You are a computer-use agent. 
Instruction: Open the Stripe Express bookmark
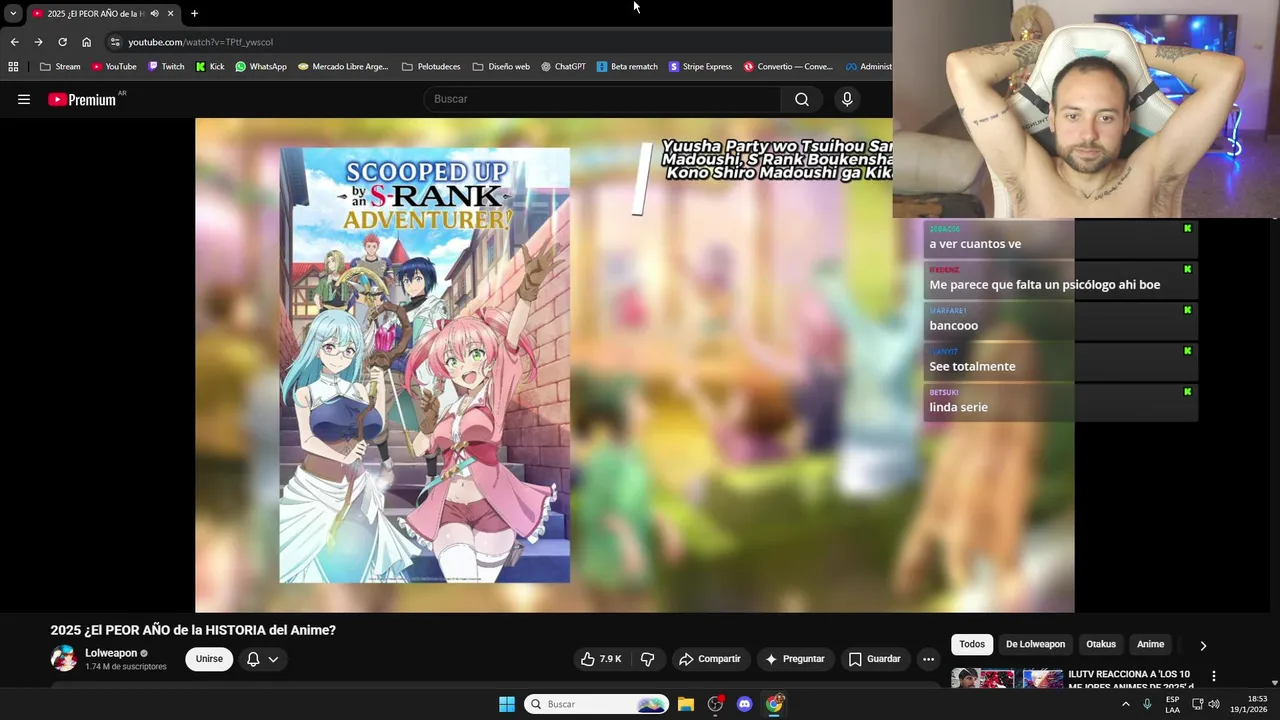tap(700, 67)
